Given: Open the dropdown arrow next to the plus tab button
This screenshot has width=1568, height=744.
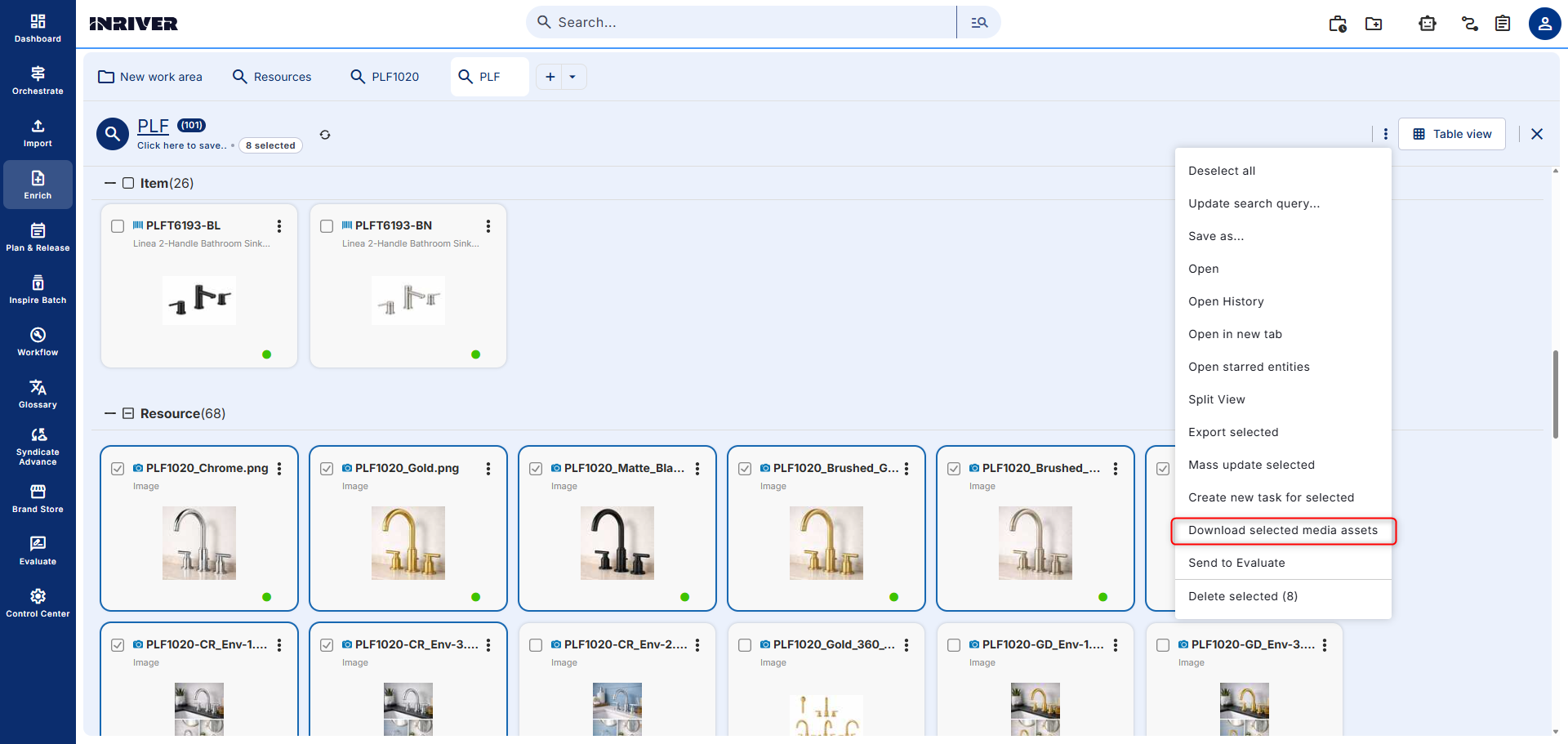Looking at the screenshot, I should tap(572, 77).
